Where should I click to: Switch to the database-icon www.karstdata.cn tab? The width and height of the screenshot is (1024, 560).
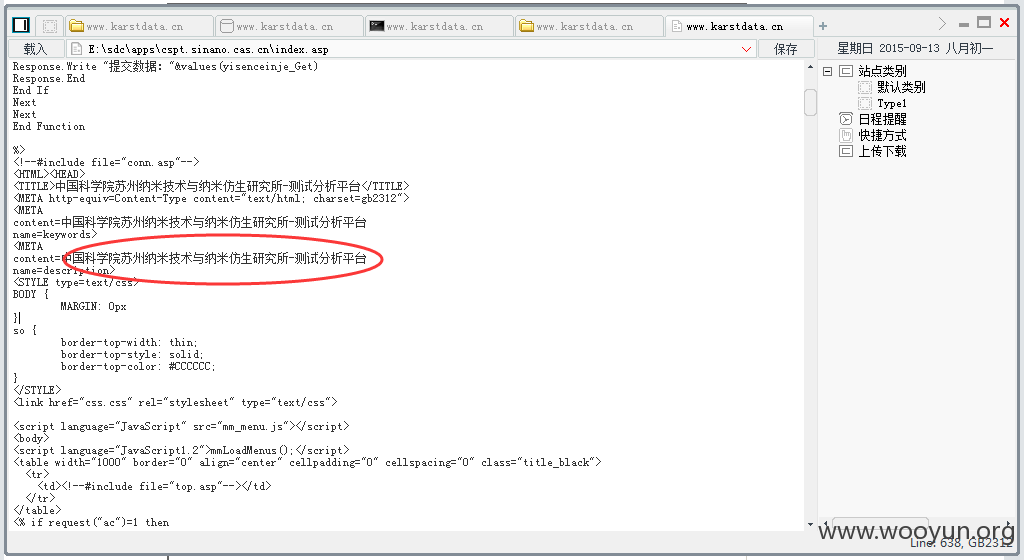click(288, 26)
